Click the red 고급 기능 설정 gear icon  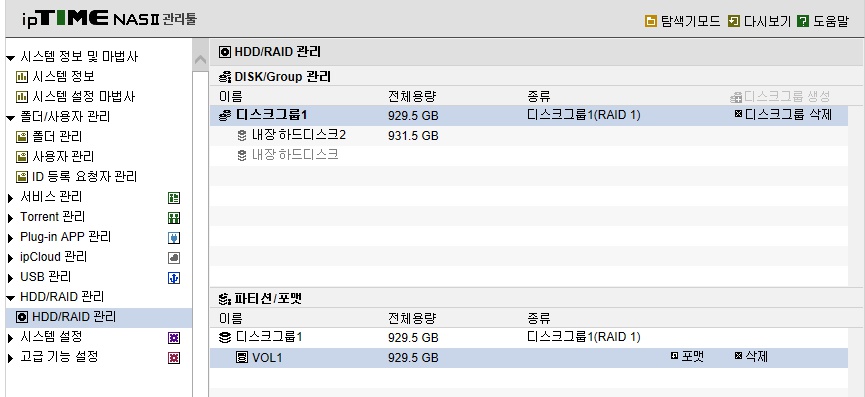point(174,358)
